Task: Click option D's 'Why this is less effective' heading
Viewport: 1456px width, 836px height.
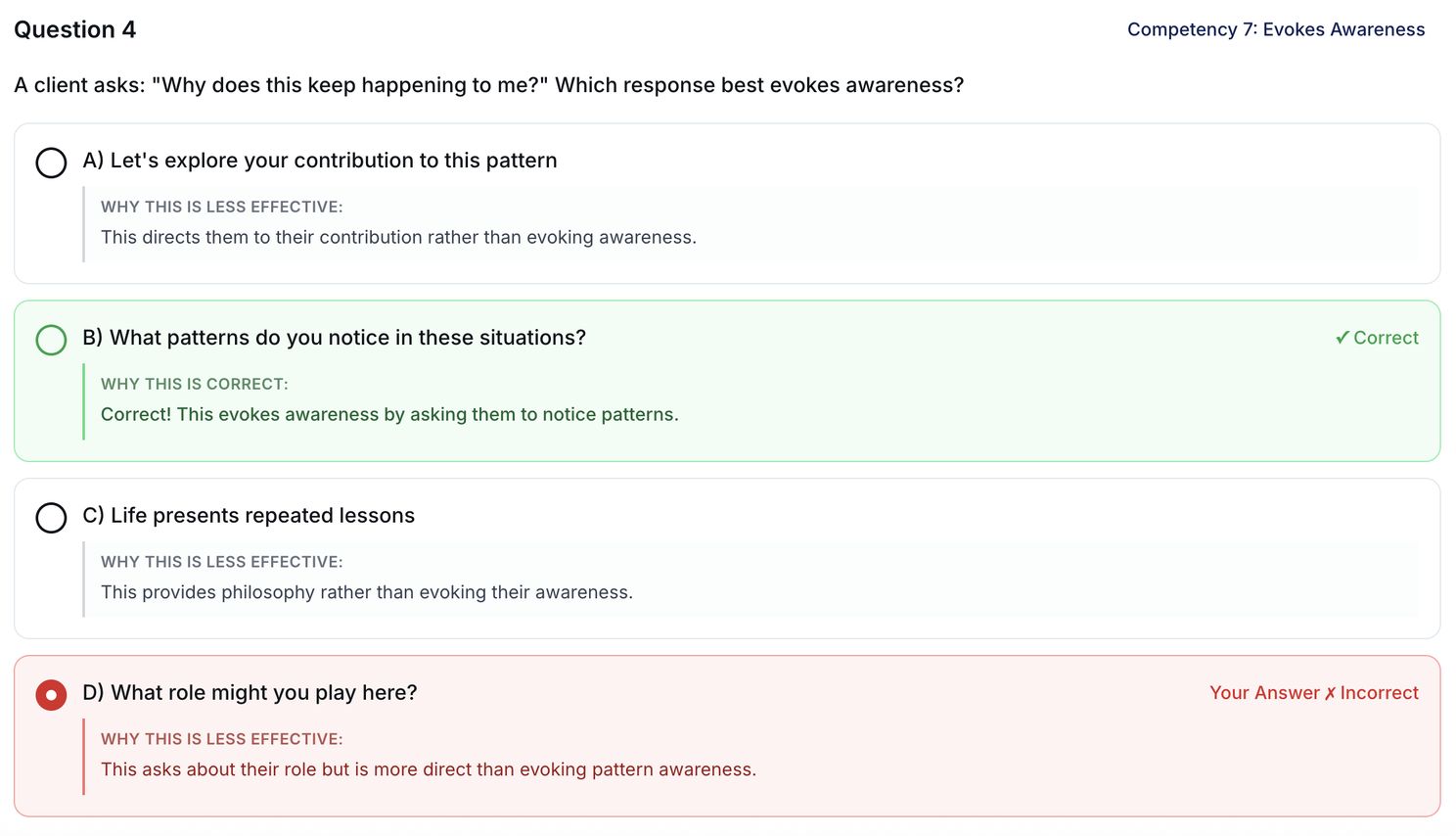Action: coord(221,739)
